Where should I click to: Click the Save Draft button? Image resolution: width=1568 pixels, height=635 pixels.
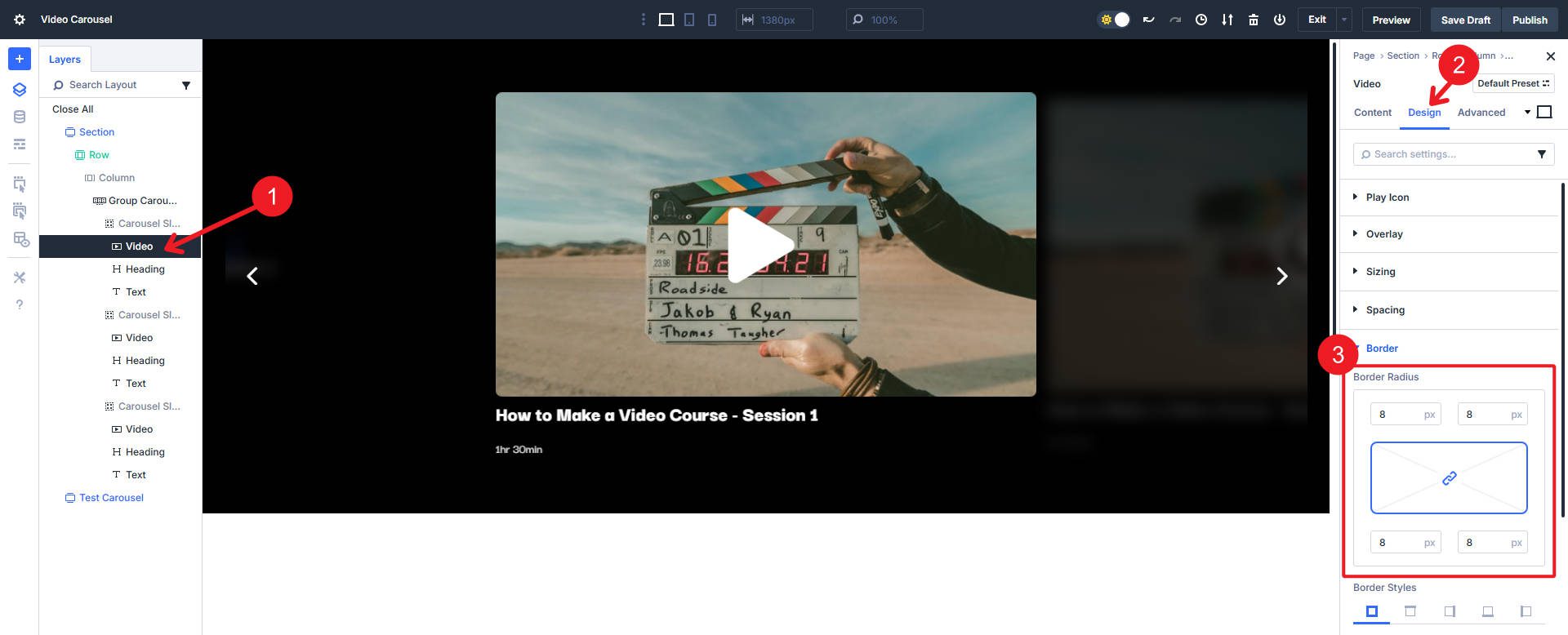[1465, 20]
